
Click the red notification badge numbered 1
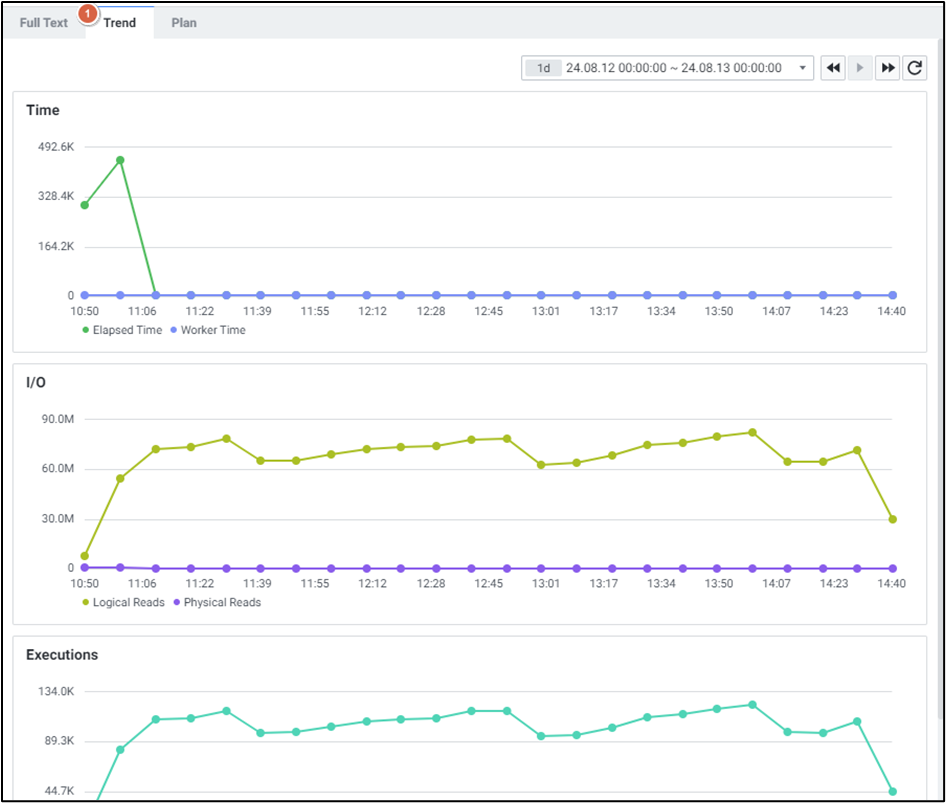coord(88,14)
